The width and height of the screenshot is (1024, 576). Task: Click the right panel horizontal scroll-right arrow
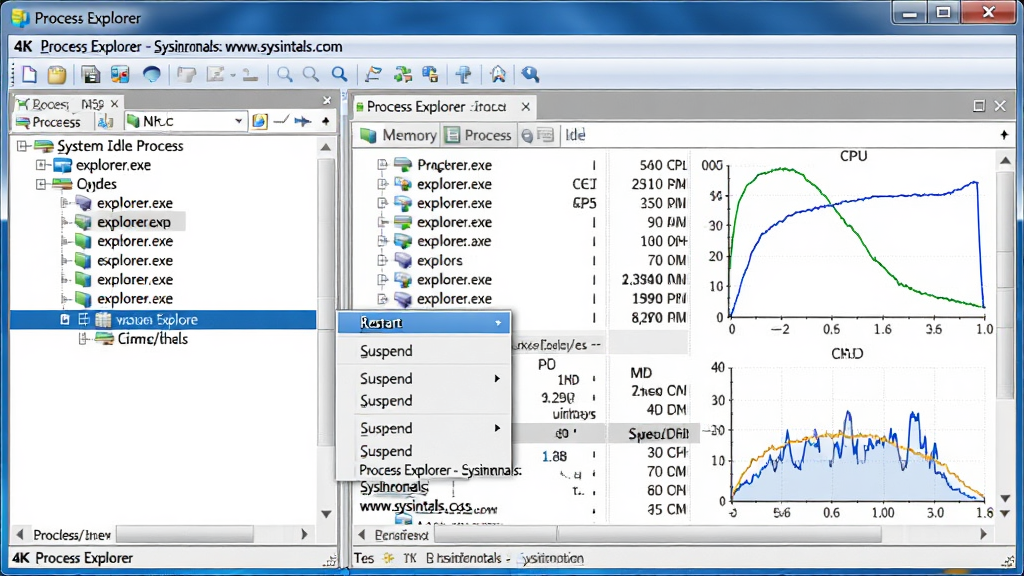click(984, 534)
